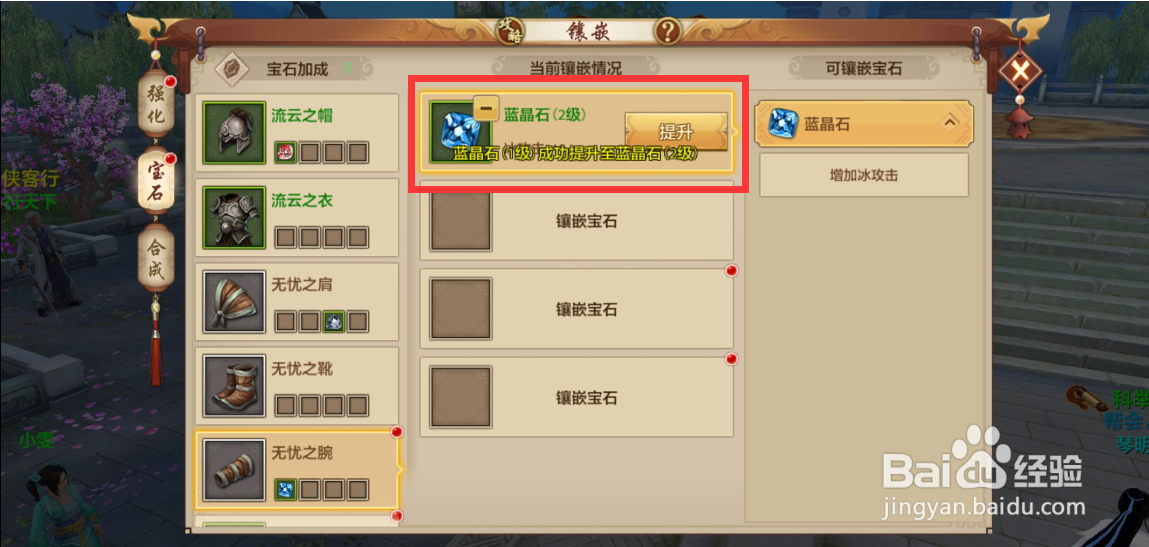Select the 无忧之腕 bracer icon
Screen dimensions: 1149x547
[234, 471]
